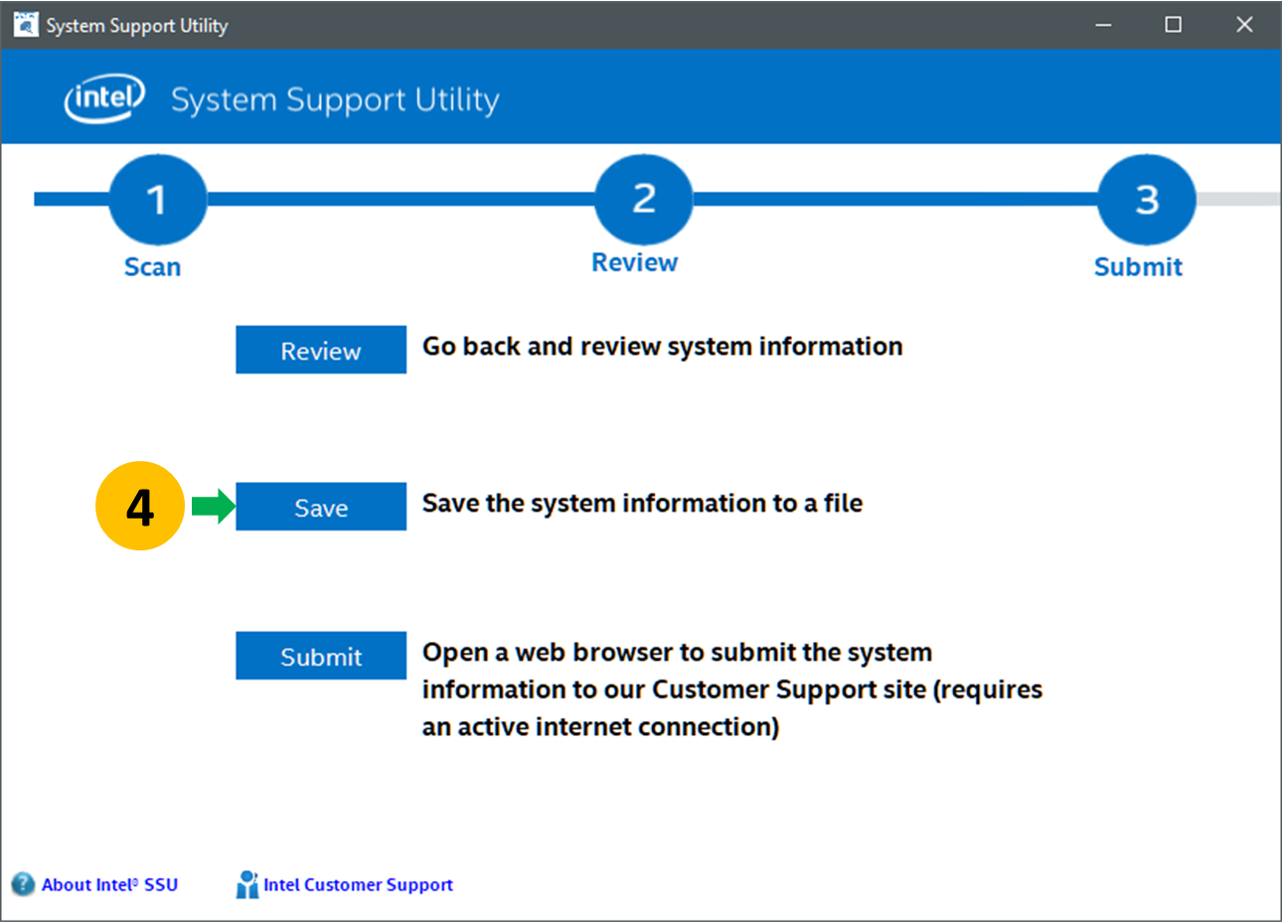This screenshot has width=1282, height=922.
Task: Open the About Intel SSU link
Action: coord(110,885)
